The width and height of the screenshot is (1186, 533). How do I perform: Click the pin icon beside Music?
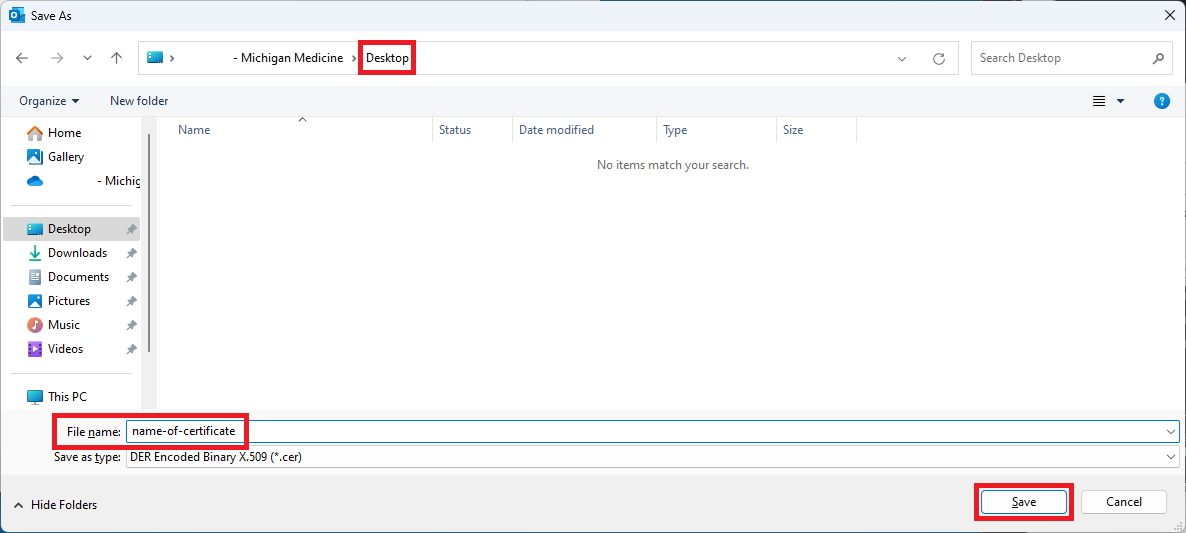[131, 326]
